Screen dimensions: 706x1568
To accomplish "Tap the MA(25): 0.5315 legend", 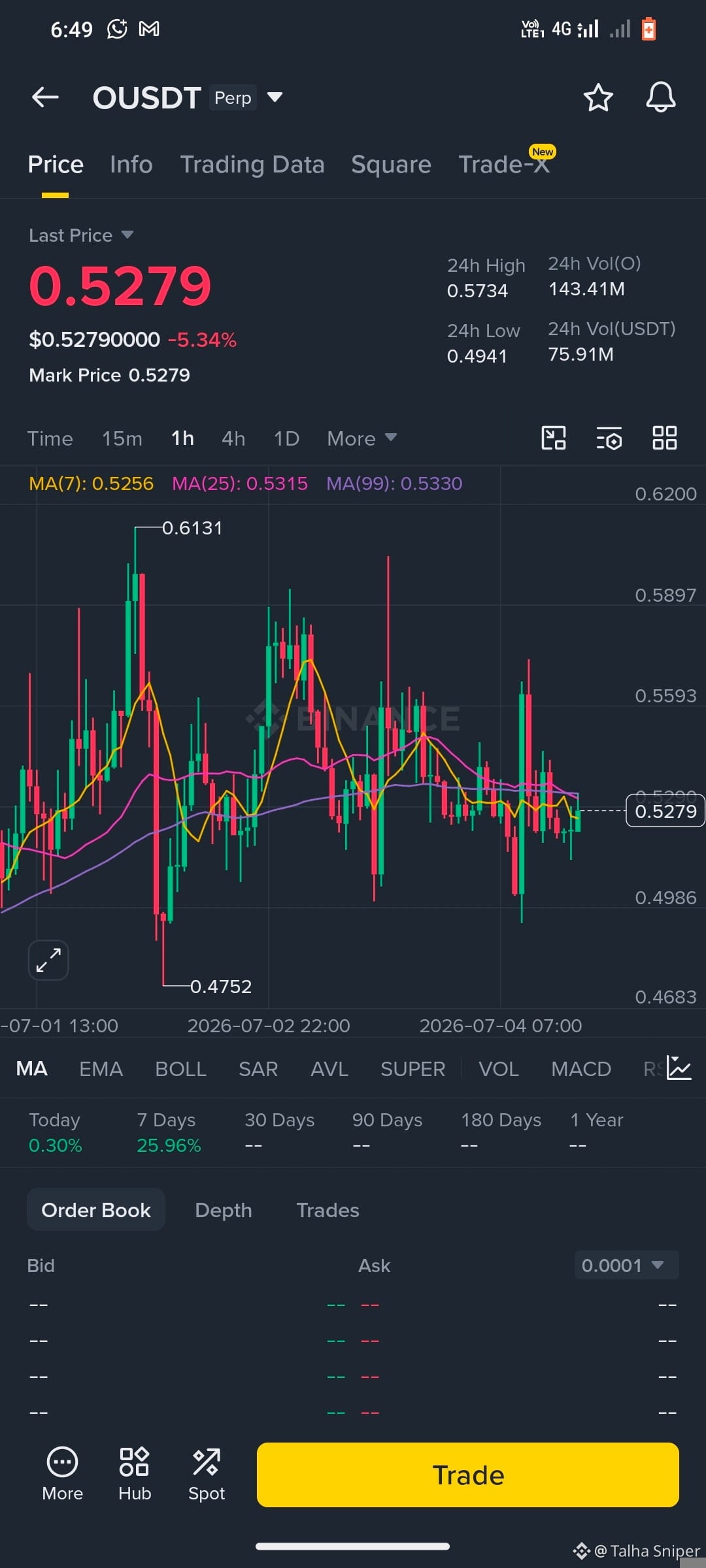I will point(240,483).
